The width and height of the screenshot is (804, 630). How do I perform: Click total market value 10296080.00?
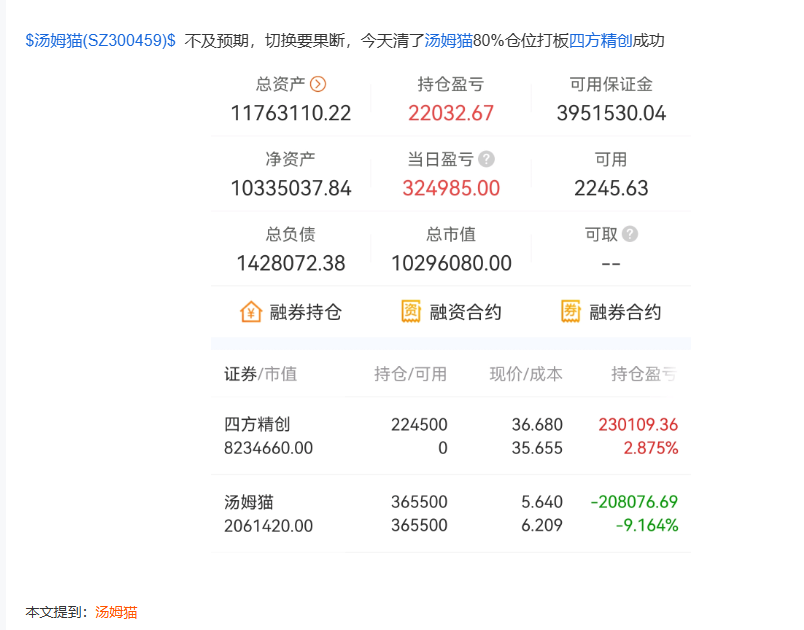coord(451,263)
